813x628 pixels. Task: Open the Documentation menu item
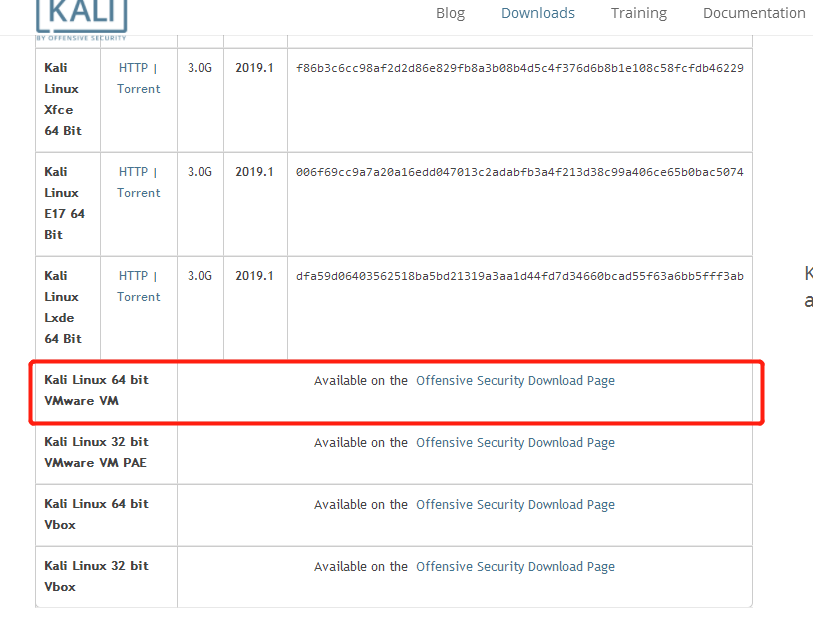(x=754, y=13)
